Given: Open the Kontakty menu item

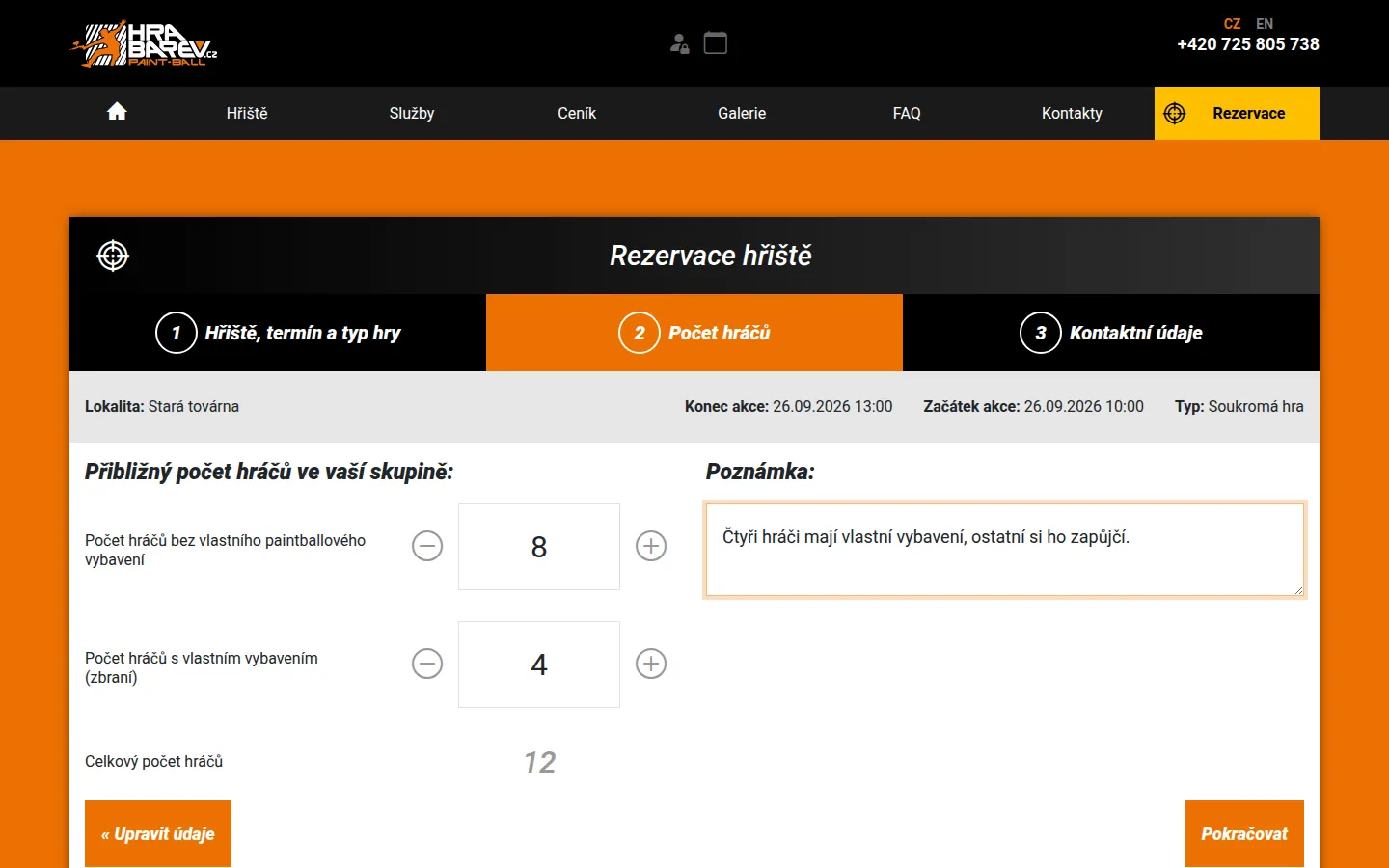Looking at the screenshot, I should coord(1072,113).
